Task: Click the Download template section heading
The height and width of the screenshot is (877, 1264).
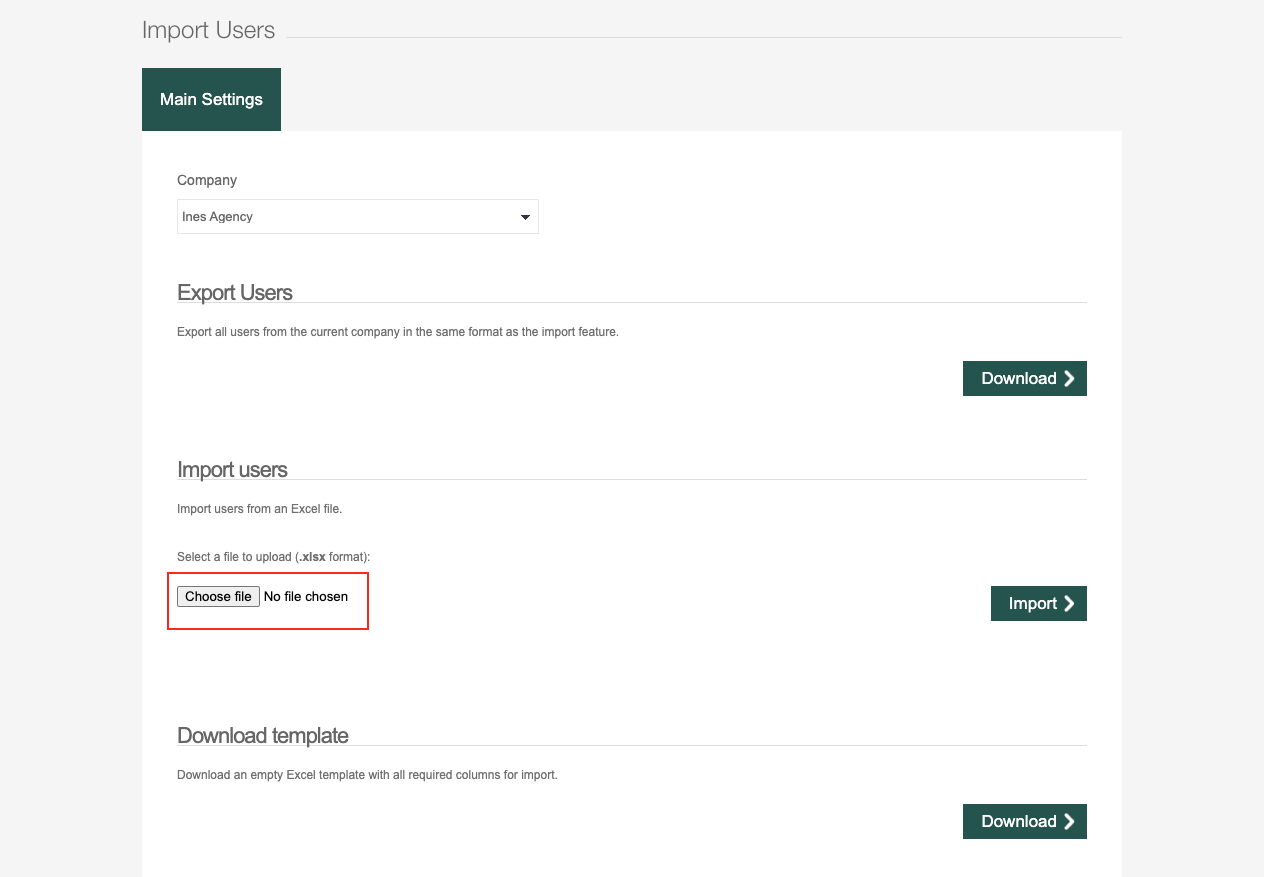Action: click(x=263, y=735)
